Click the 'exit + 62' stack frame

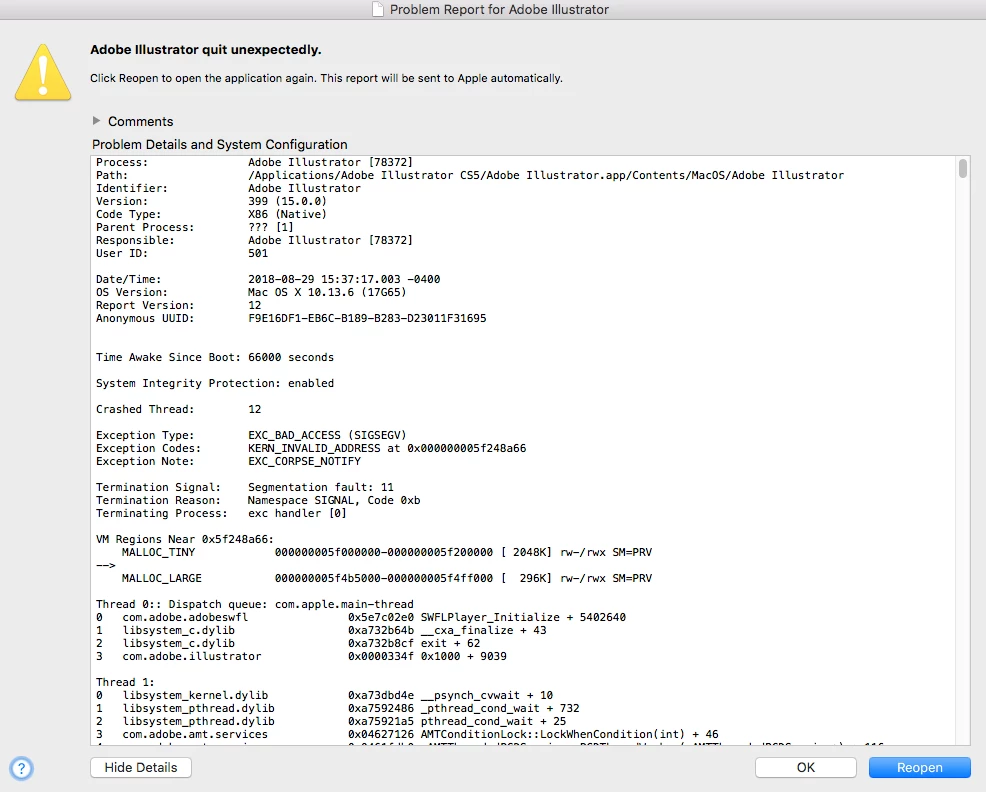coord(287,644)
